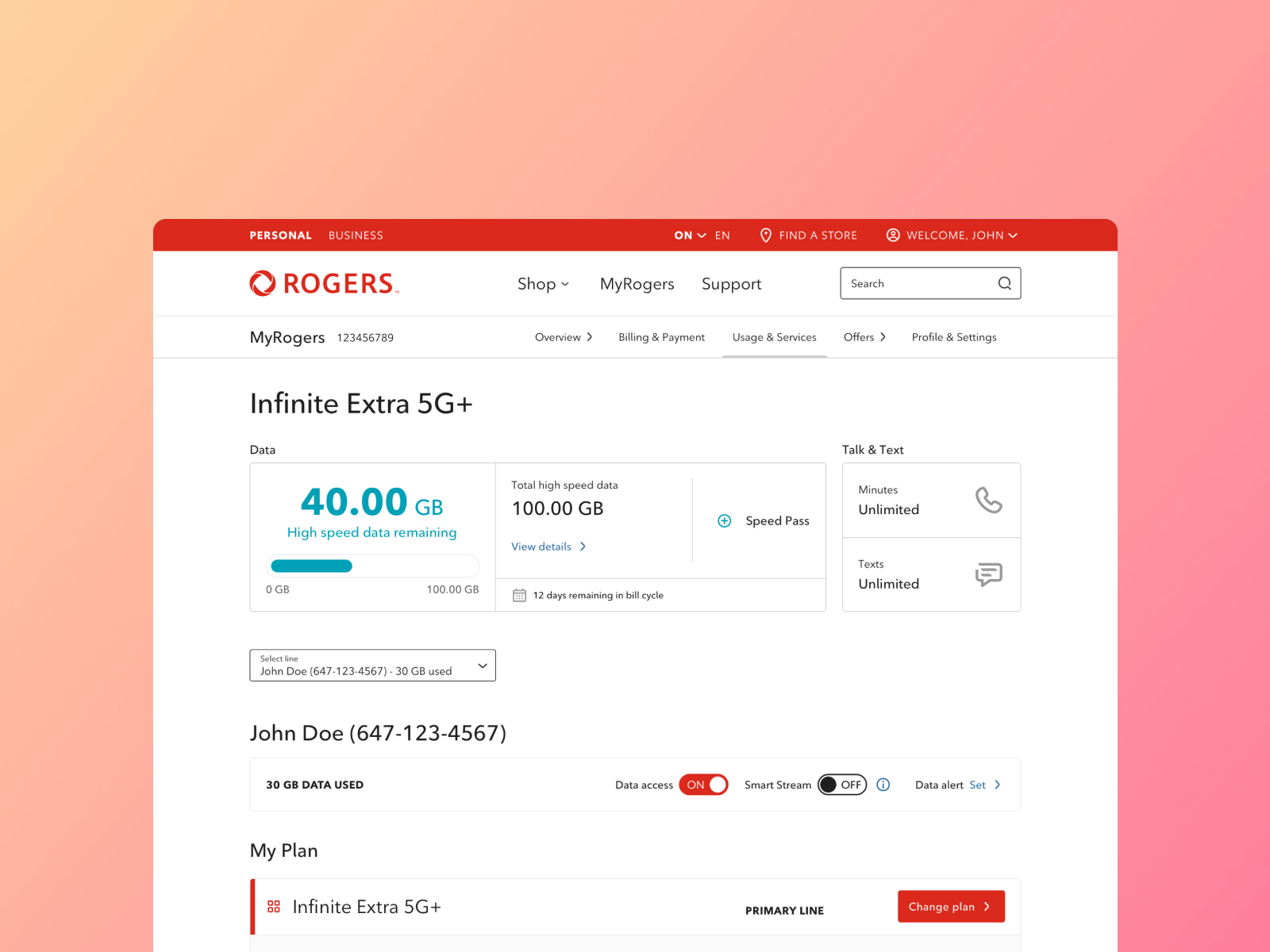The height and width of the screenshot is (952, 1270).
Task: Click the arrow beside Data alert Set
Action: [998, 785]
